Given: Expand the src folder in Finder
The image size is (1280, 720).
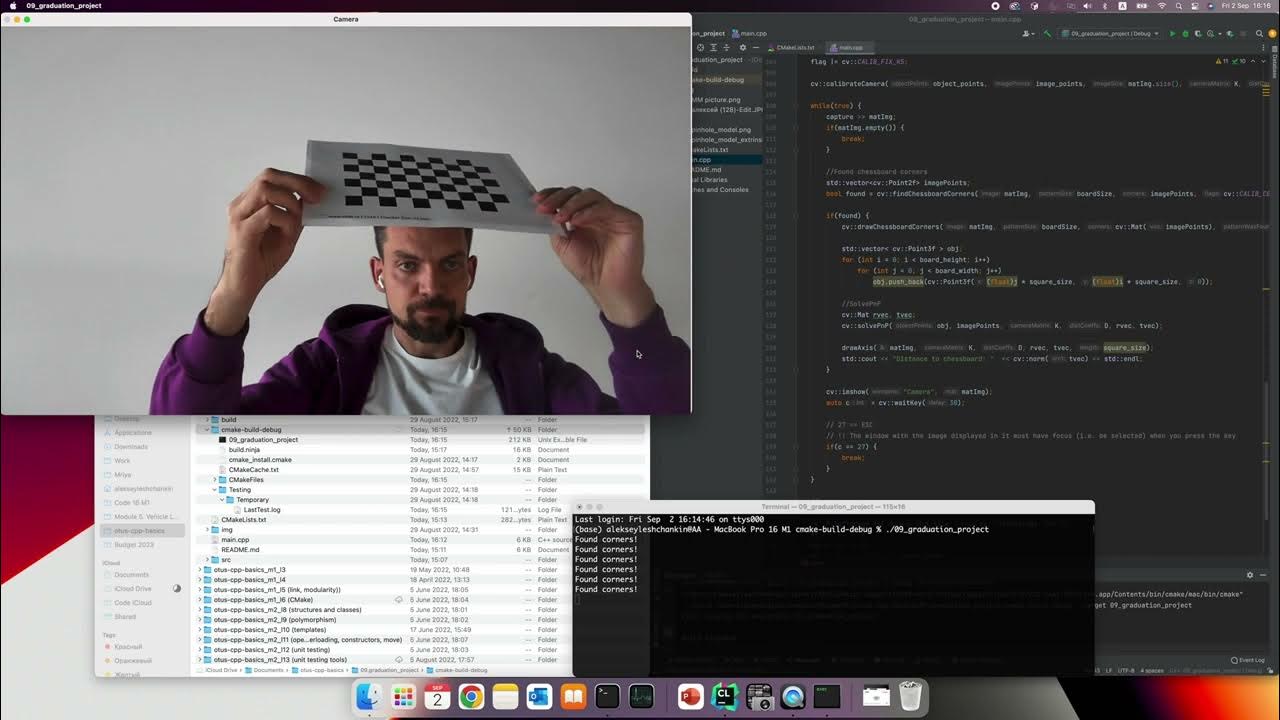Looking at the screenshot, I should click(207, 560).
